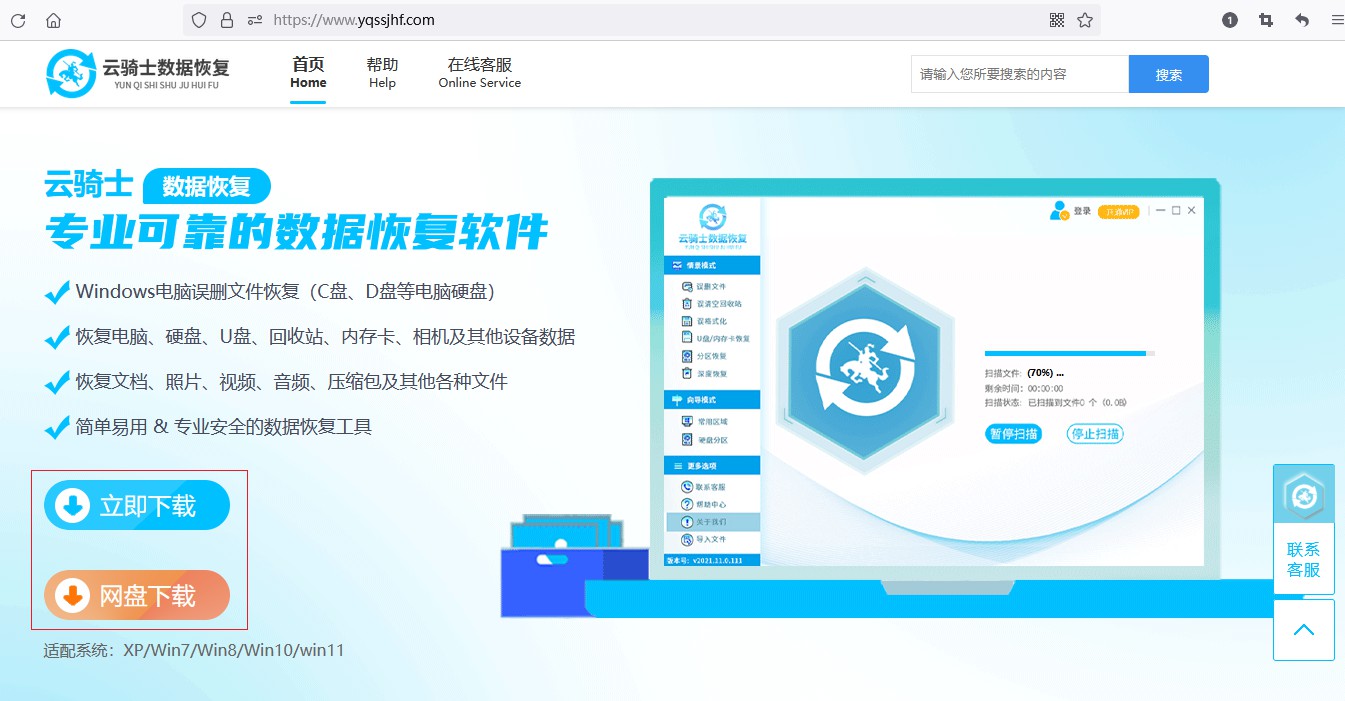Type in the site search input field

tap(1018, 73)
